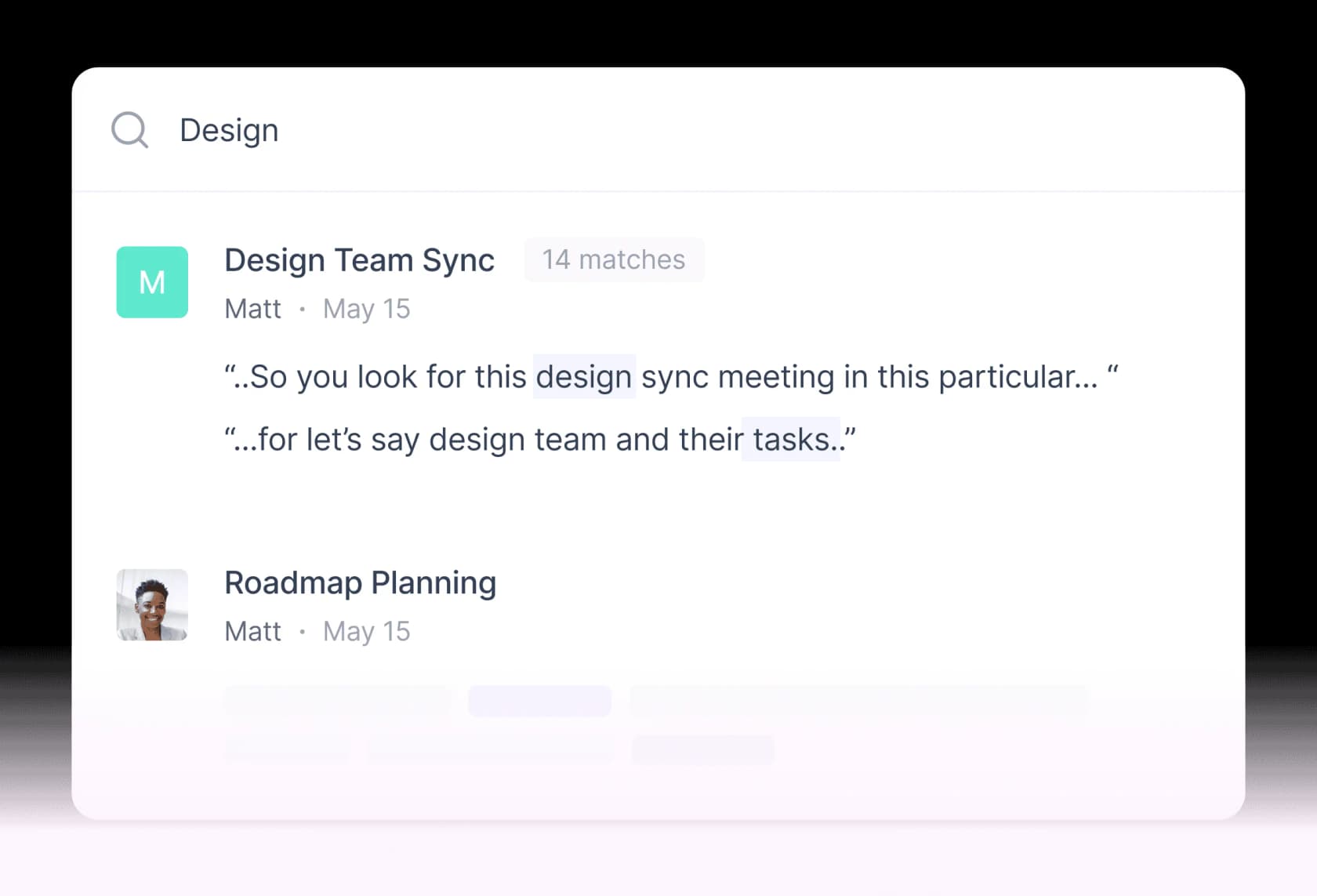The width and height of the screenshot is (1317, 896).
Task: Open the quote about design team tasks
Action: tap(540, 440)
